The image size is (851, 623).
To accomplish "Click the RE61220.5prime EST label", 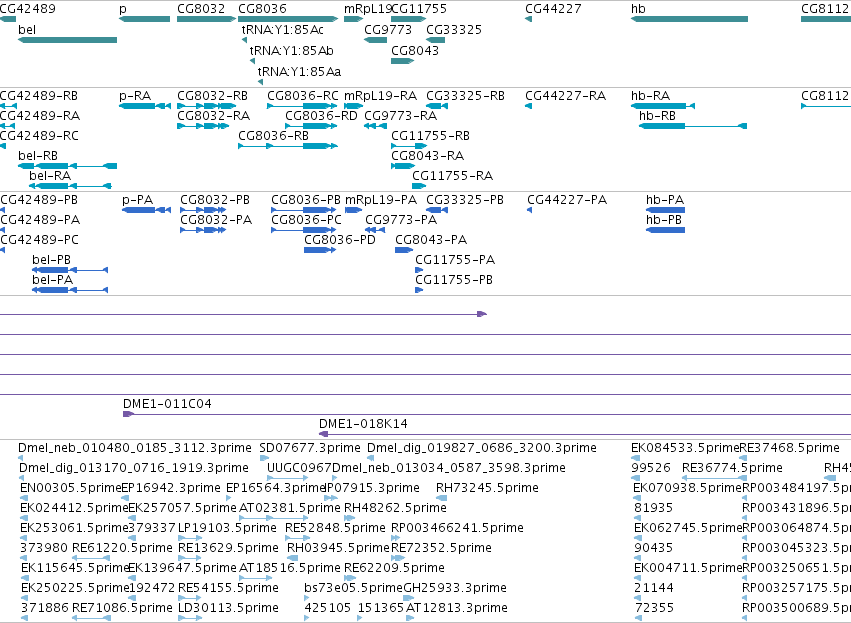I will [x=122, y=548].
